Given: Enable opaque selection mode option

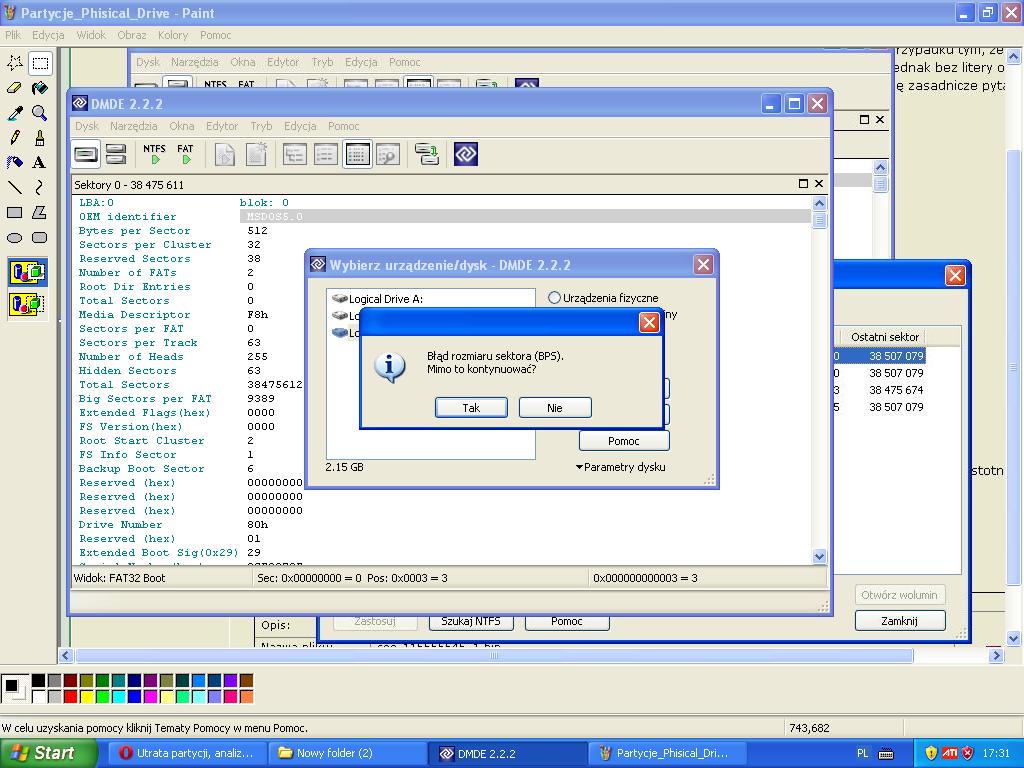Looking at the screenshot, I should [27, 272].
